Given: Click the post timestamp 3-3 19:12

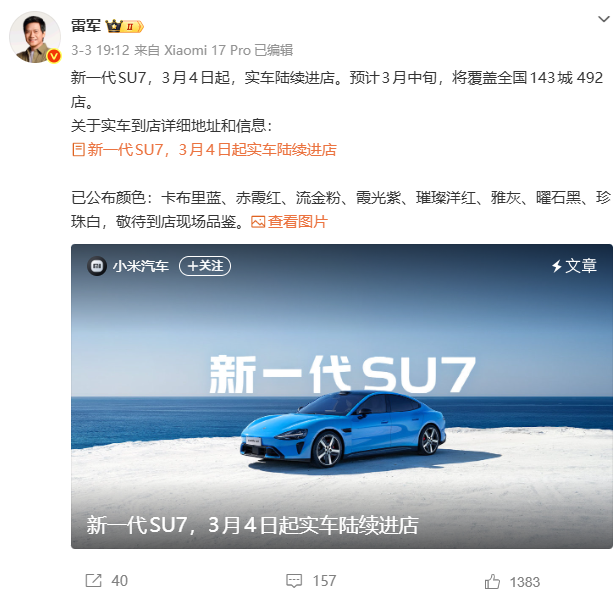Looking at the screenshot, I should (x=100, y=50).
